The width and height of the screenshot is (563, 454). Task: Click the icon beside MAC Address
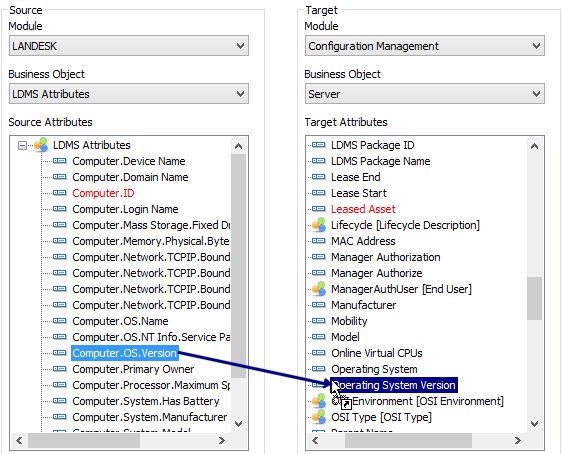pos(318,241)
